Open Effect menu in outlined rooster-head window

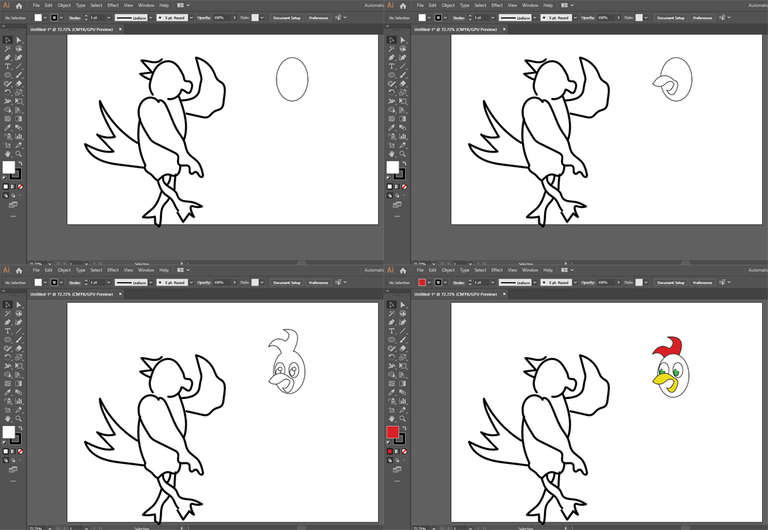(x=113, y=270)
